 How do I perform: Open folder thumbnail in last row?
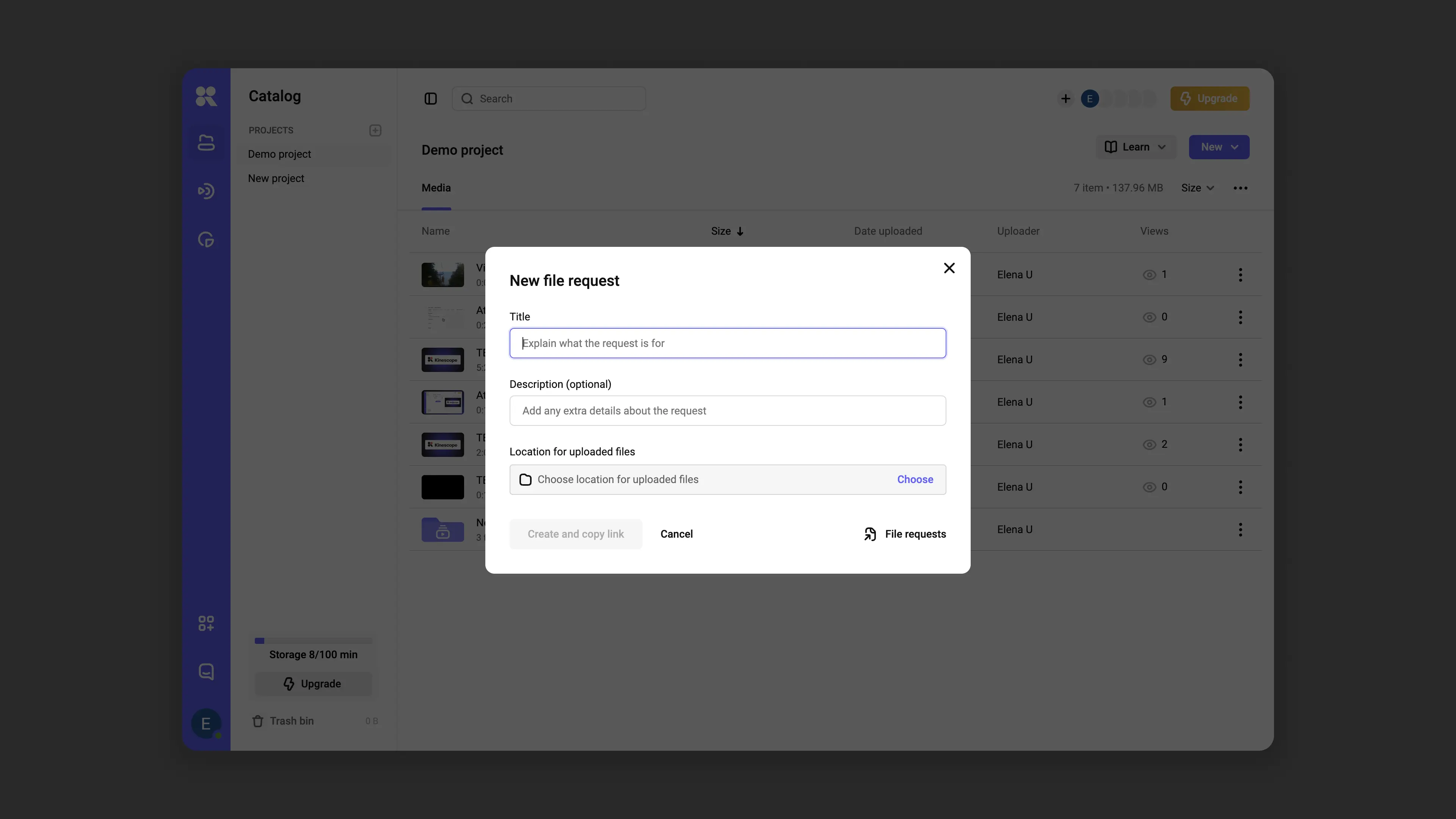[x=442, y=530]
